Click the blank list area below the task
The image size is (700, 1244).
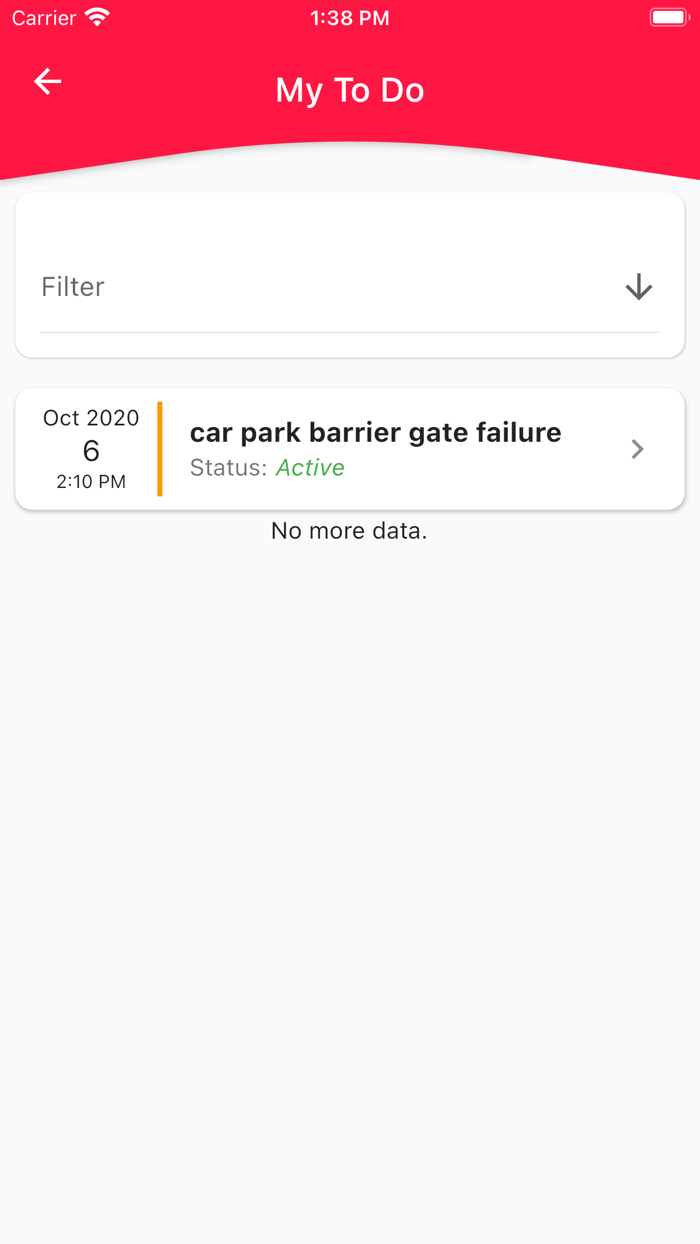pyautogui.click(x=349, y=850)
